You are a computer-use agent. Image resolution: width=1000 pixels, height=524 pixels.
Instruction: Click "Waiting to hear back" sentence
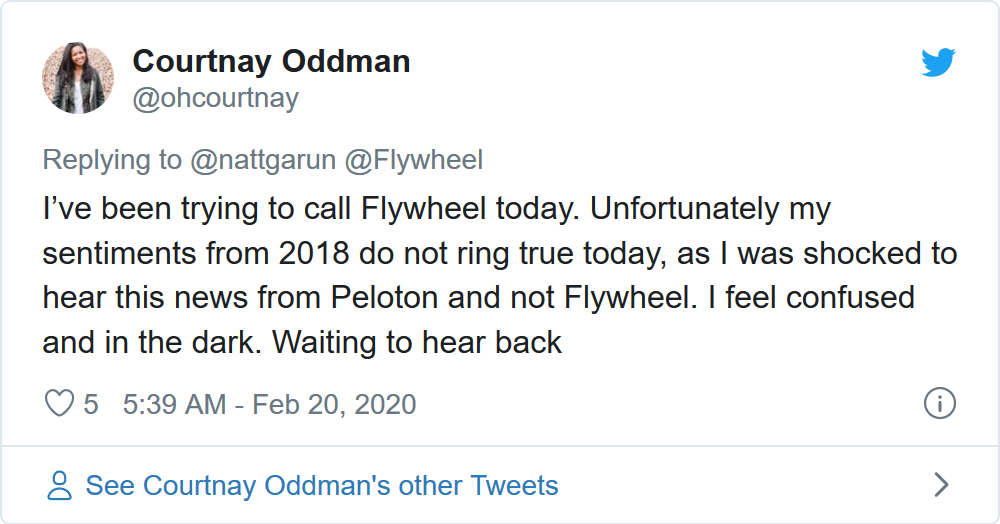[417, 343]
